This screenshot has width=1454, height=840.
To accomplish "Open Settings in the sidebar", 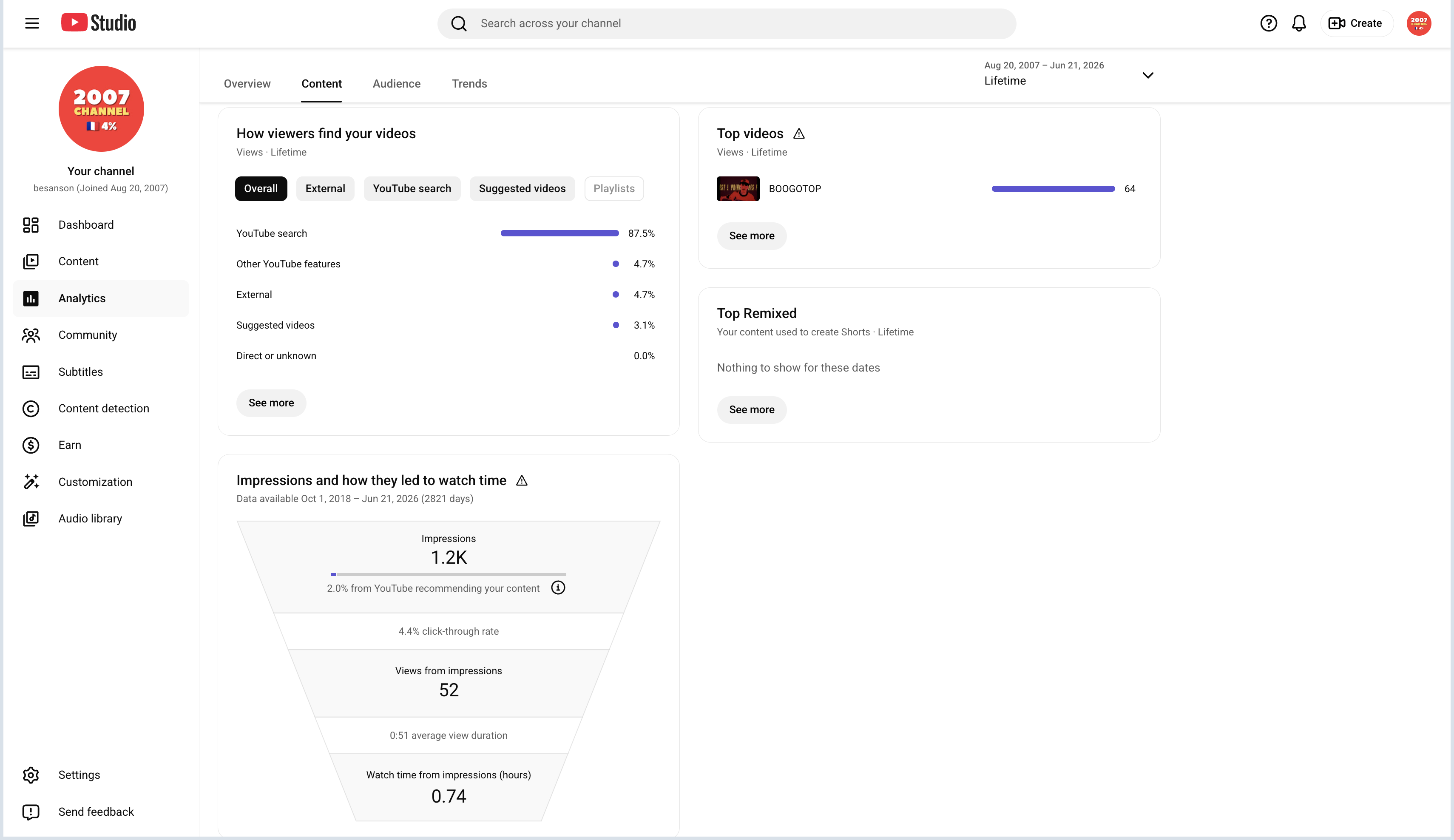I will tap(101, 775).
